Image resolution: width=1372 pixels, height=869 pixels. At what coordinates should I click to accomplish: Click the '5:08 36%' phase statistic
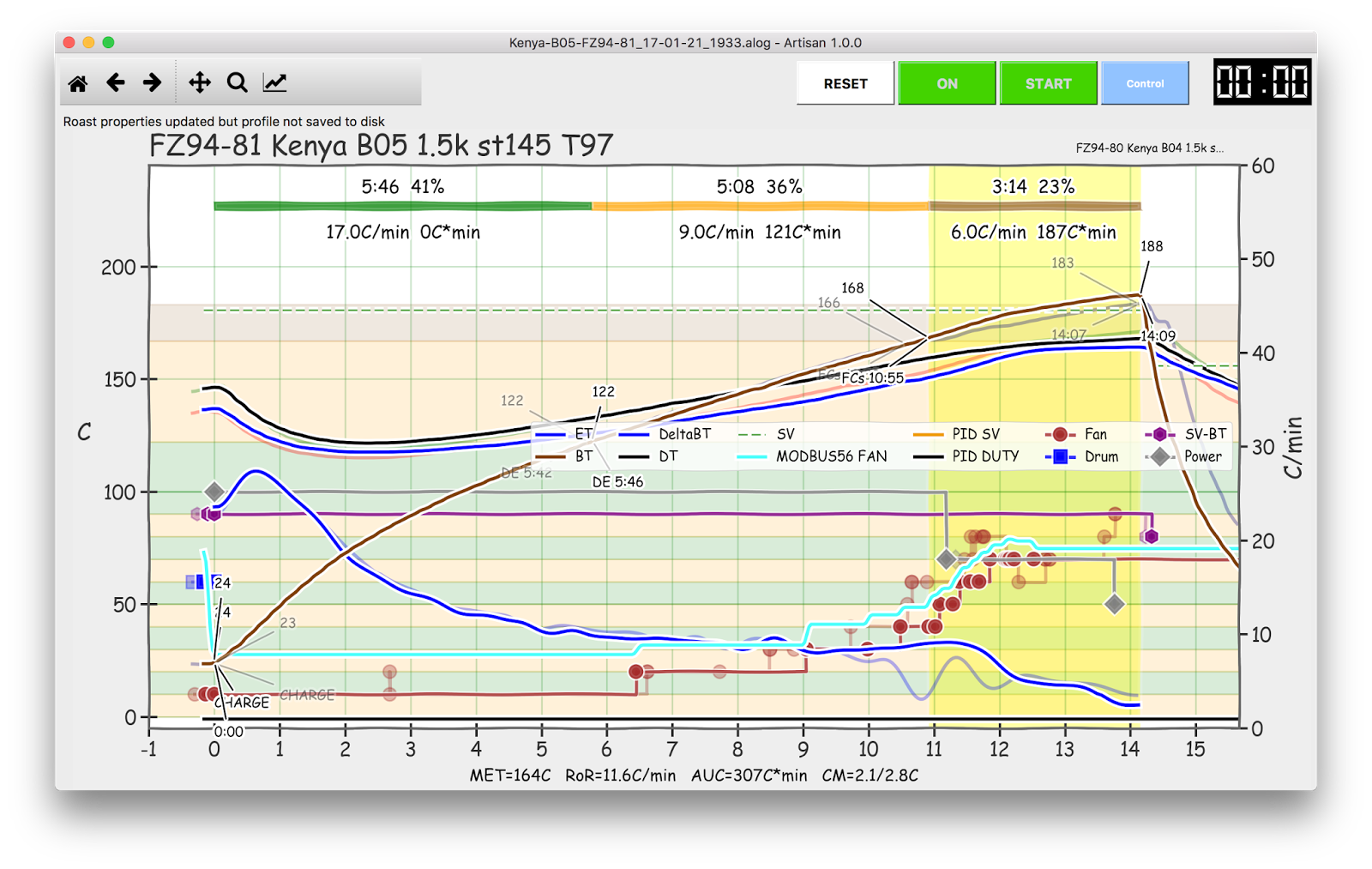click(759, 187)
